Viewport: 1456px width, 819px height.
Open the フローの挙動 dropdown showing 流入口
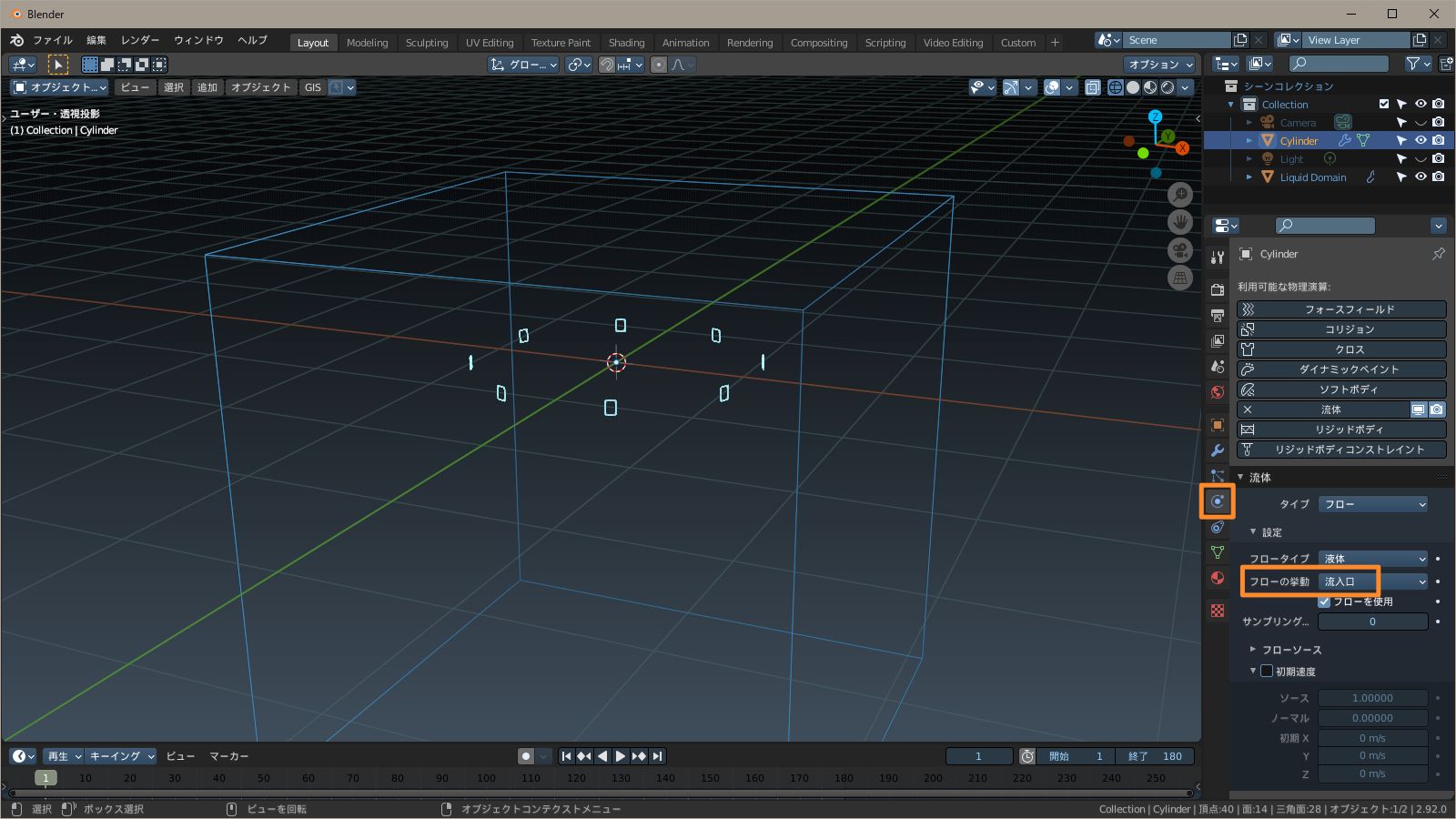[x=1373, y=581]
